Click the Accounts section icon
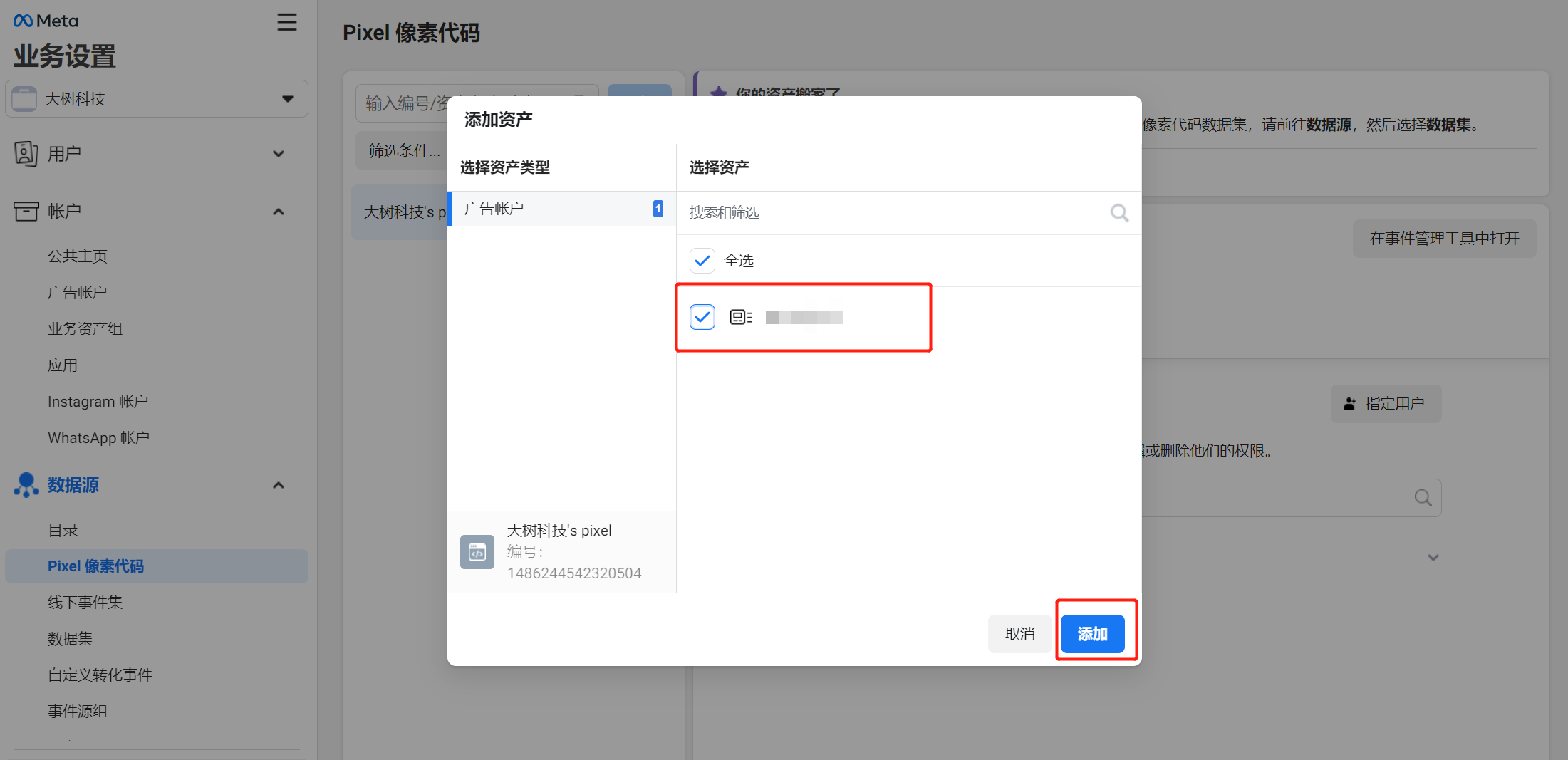Screen dimensions: 1568x760 pos(26,212)
